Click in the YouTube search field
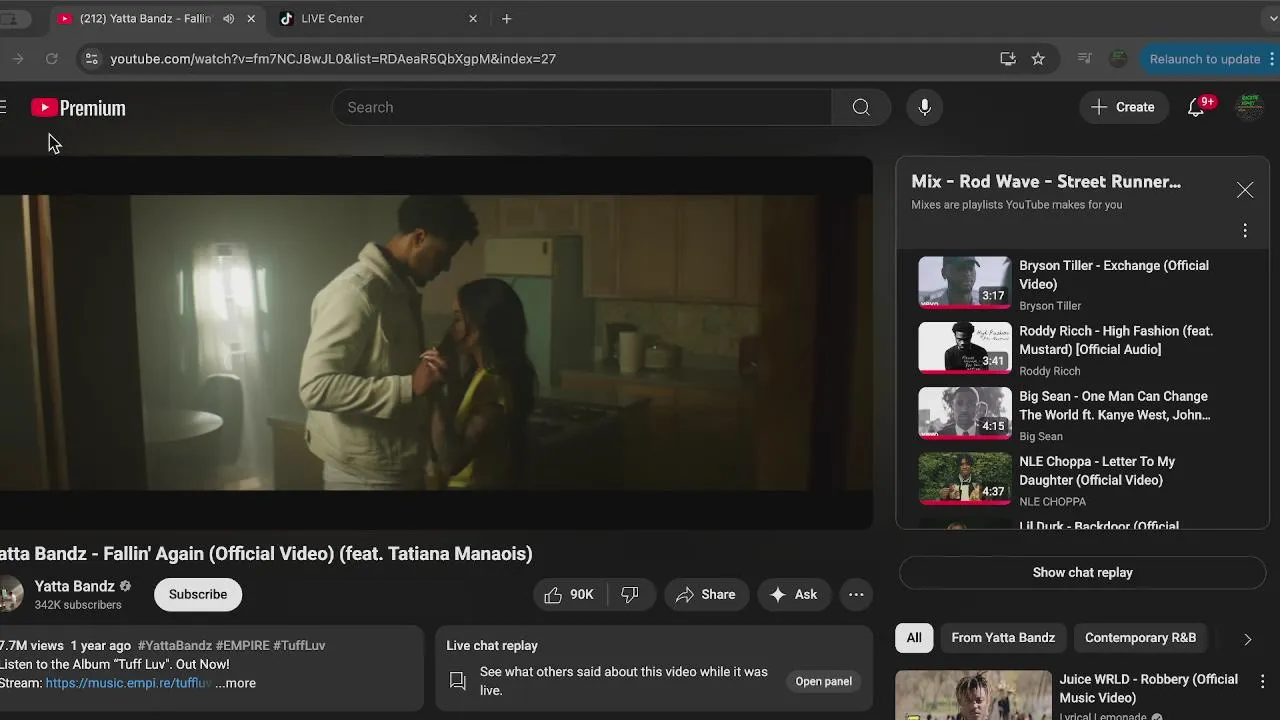The width and height of the screenshot is (1280, 720). [x=582, y=107]
